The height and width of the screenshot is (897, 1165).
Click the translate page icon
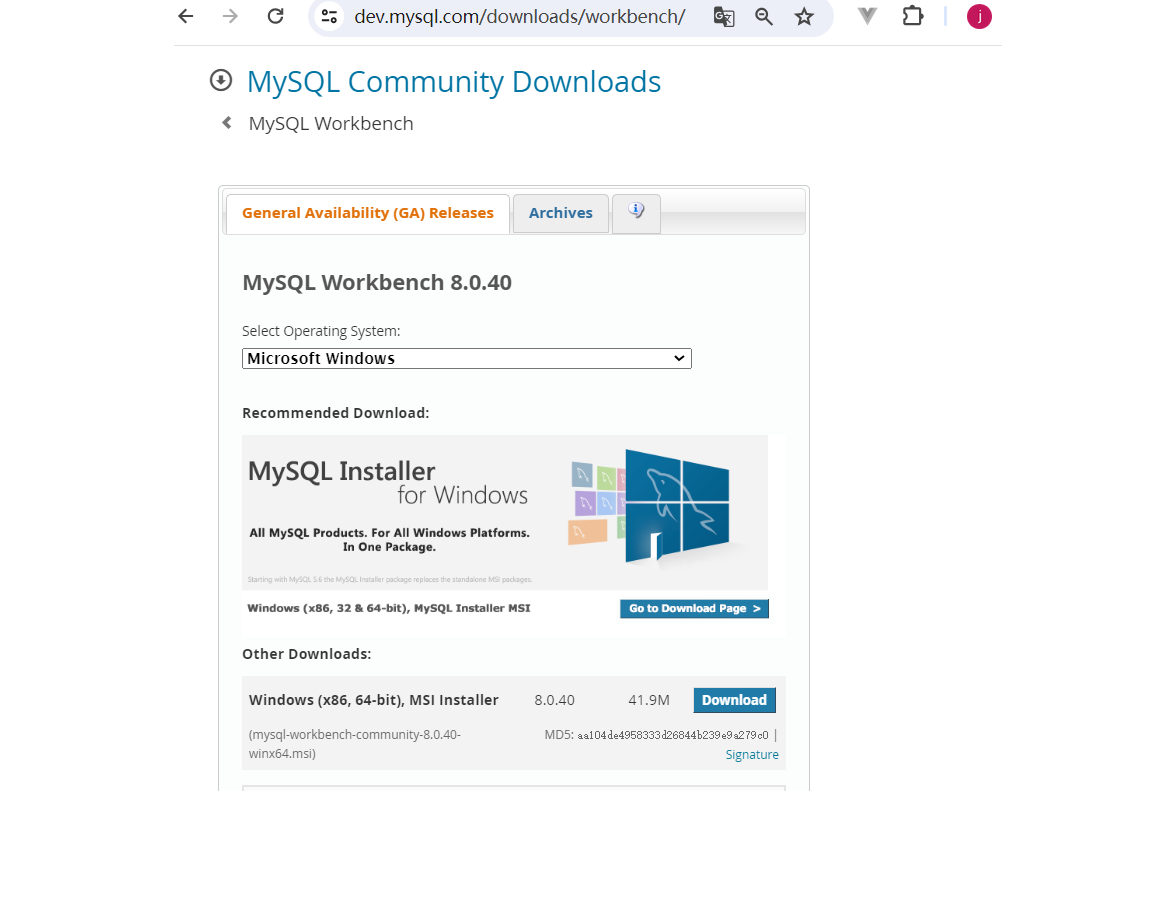(724, 16)
